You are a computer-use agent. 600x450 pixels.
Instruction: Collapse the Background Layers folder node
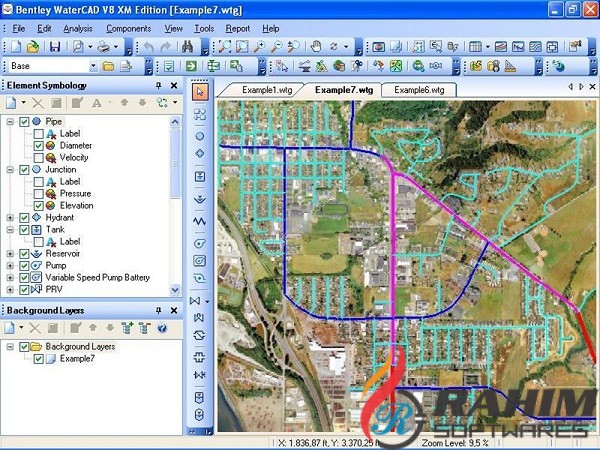[x=10, y=347]
